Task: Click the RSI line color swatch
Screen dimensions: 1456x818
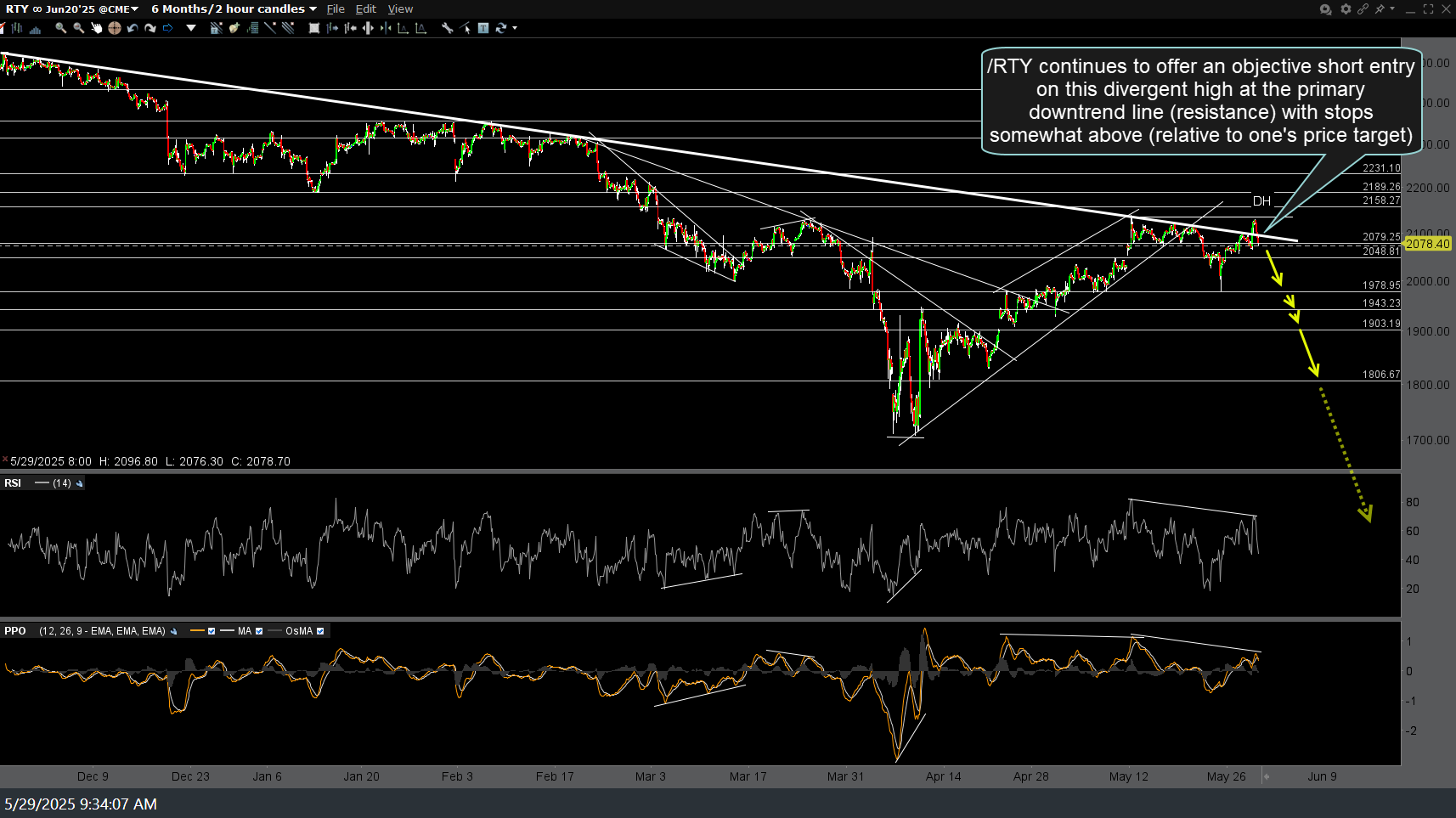Action: pos(42,483)
